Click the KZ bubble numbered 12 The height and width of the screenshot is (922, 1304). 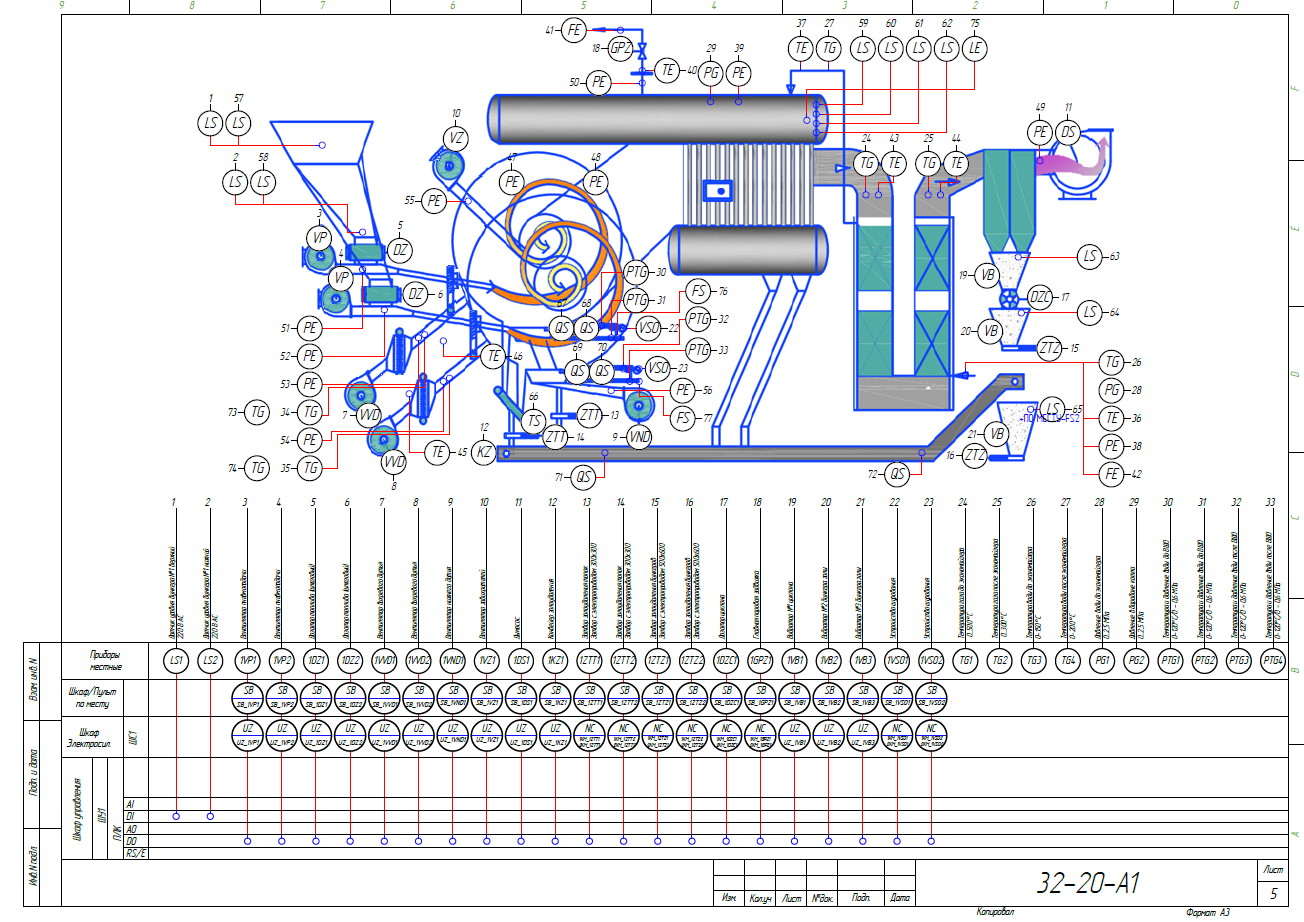(485, 453)
